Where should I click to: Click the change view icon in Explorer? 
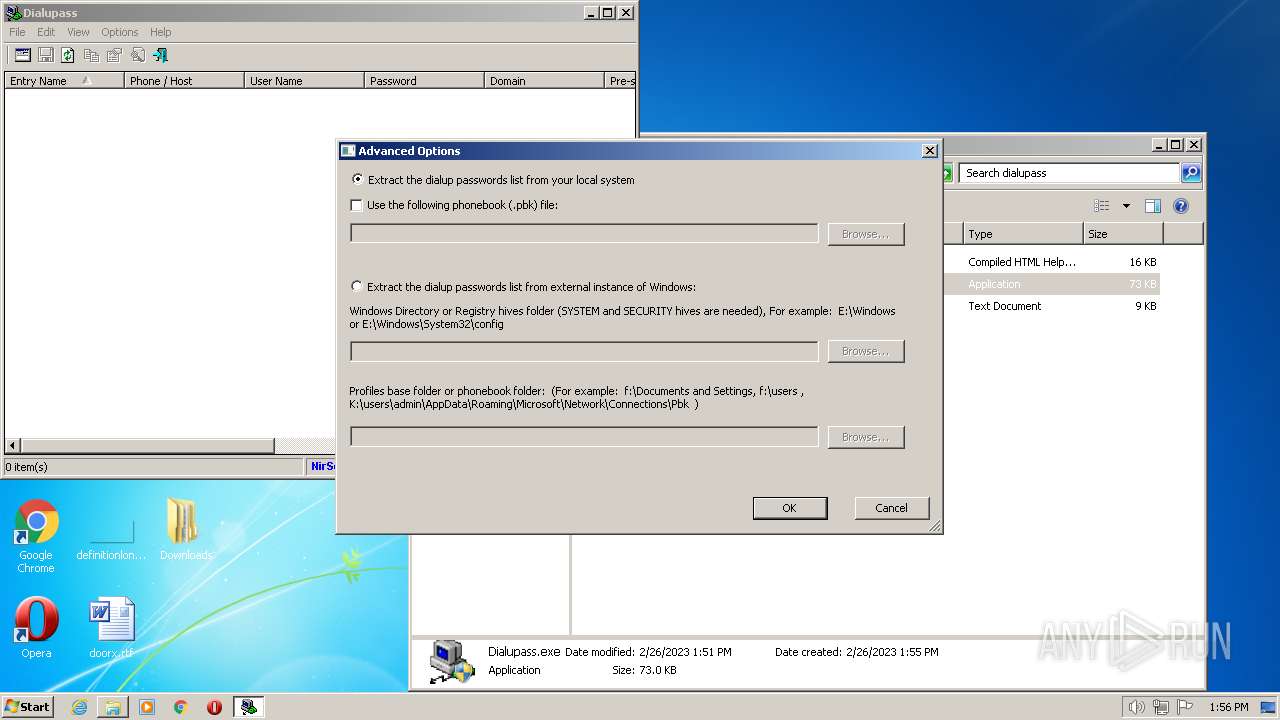click(1101, 206)
